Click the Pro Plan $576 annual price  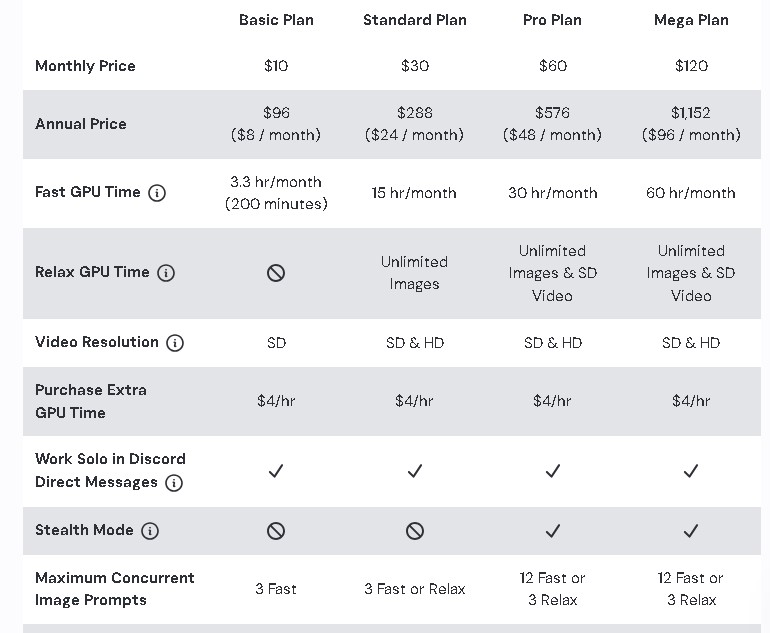553,113
